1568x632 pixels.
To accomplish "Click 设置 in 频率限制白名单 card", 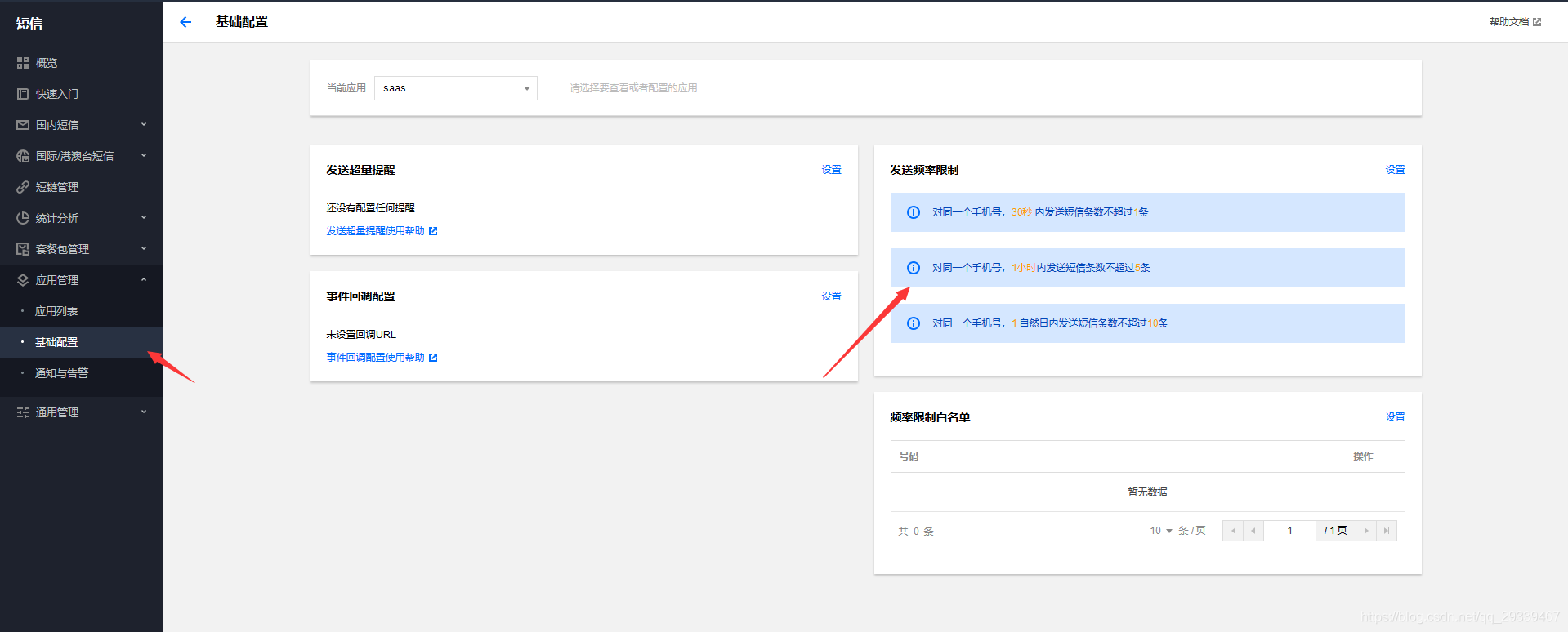I will [x=1395, y=417].
